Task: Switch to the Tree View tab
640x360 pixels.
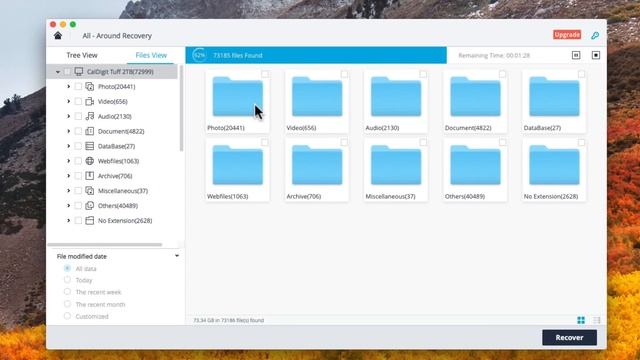Action: pos(82,55)
